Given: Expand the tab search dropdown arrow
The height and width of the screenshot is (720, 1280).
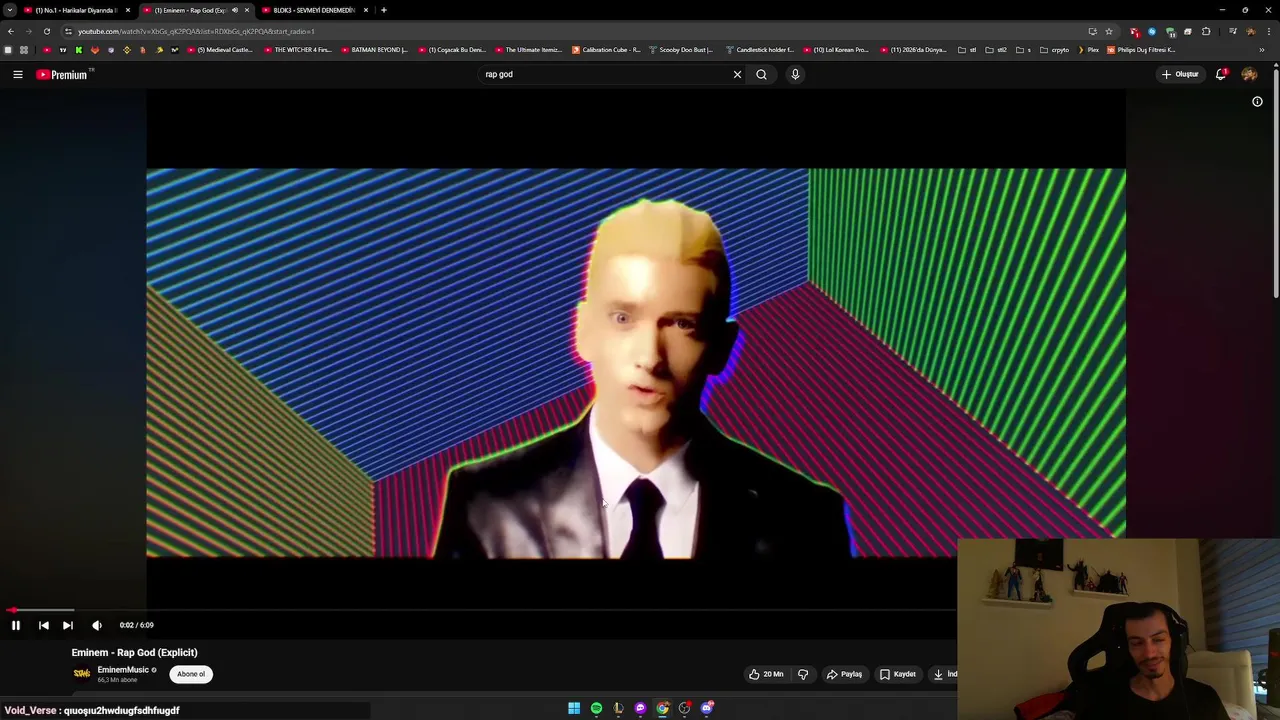Looking at the screenshot, I should tap(10, 10).
